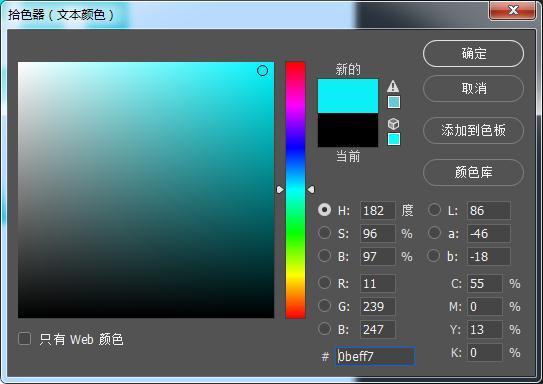The width and height of the screenshot is (543, 384).
Task: Click the 取消 button
Action: coord(473,89)
